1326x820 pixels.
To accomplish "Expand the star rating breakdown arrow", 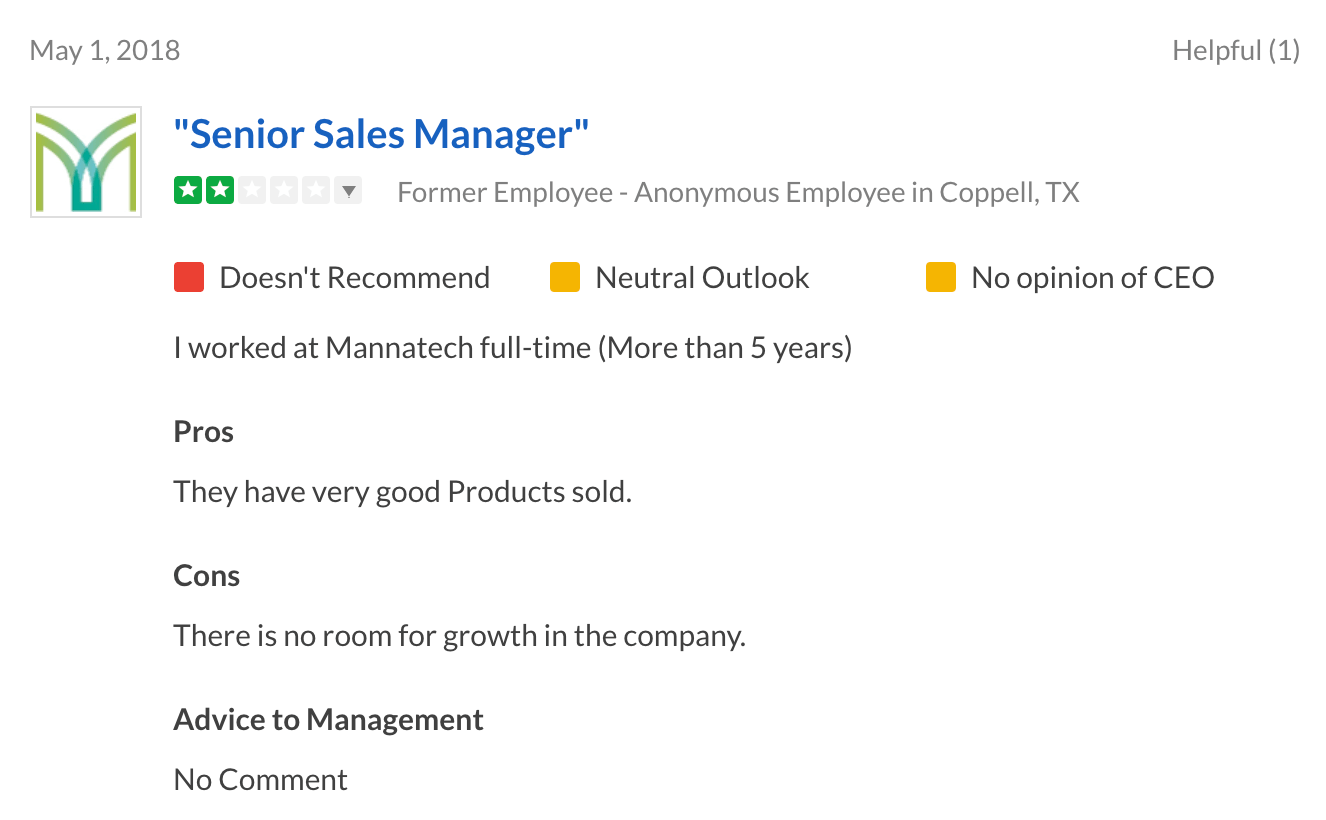I will pos(349,190).
